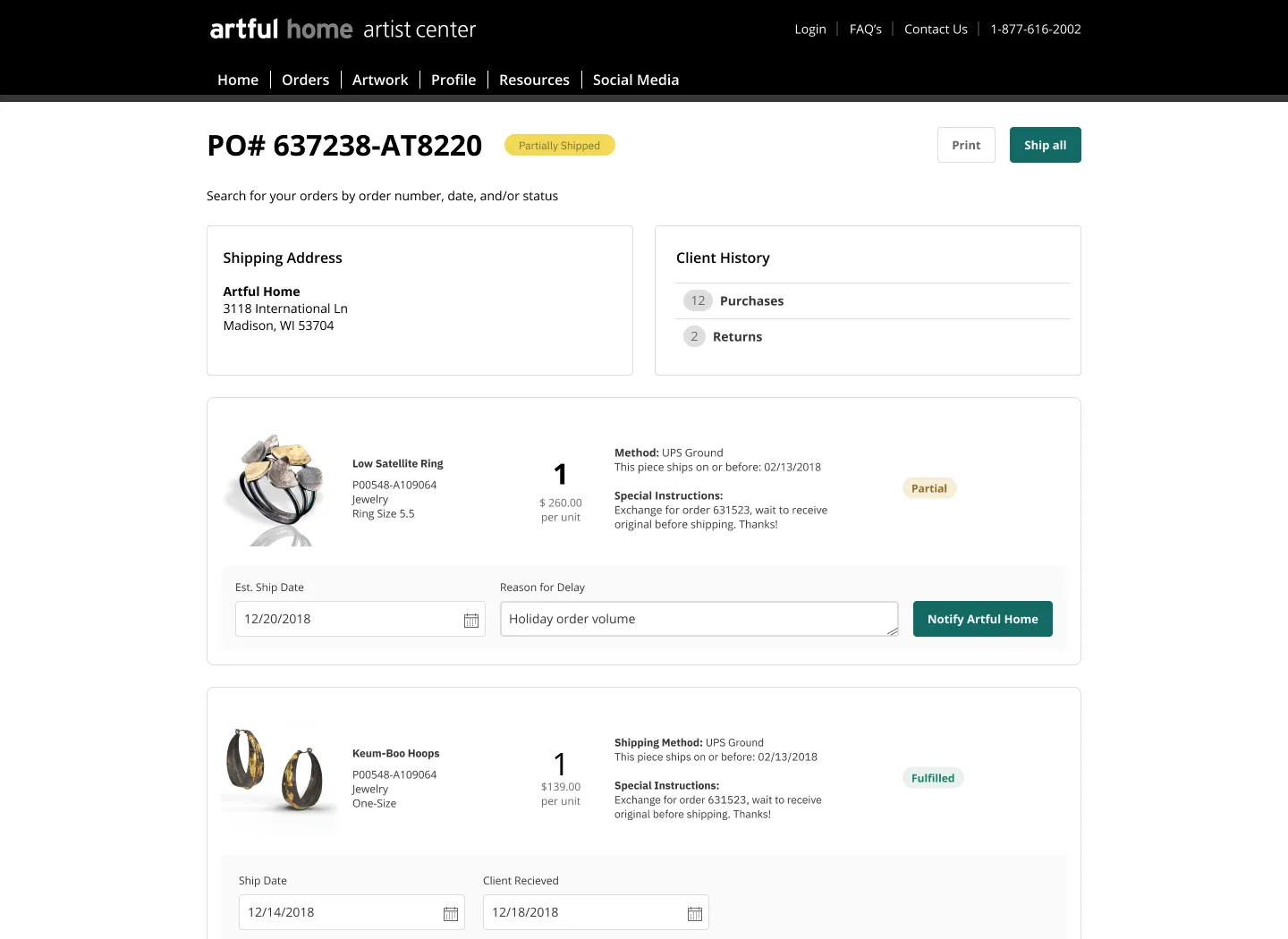Open calendar for Est. Ship Date
The height and width of the screenshot is (939, 1288).
[x=471, y=620]
